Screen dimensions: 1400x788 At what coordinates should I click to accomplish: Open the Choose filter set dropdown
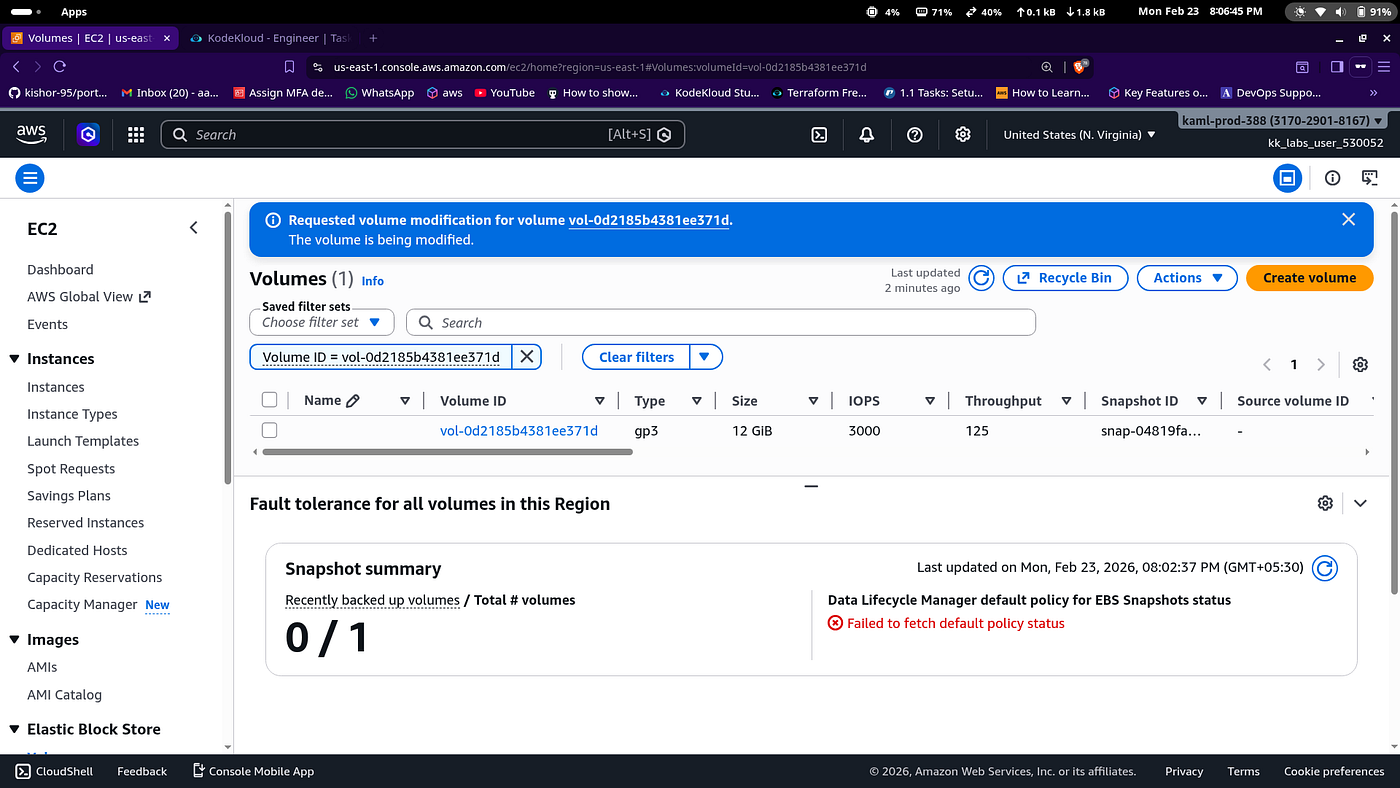tap(322, 322)
